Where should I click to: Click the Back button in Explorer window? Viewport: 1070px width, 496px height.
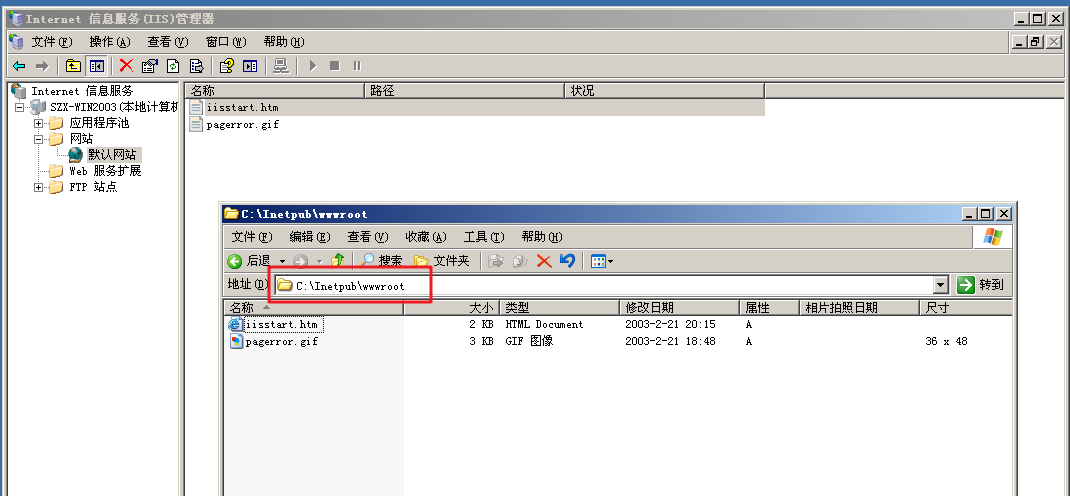[249, 261]
